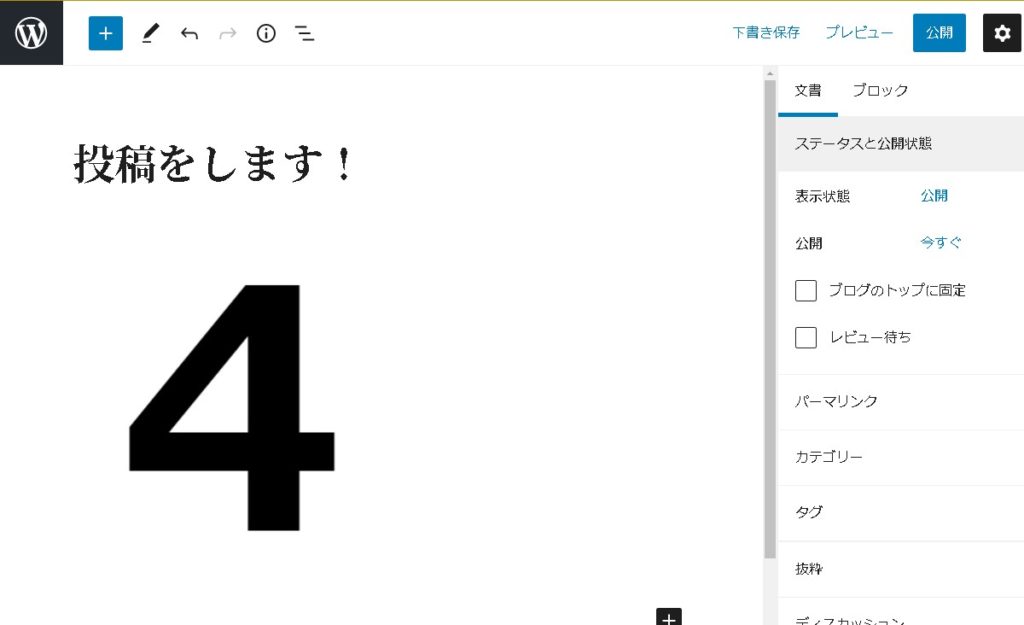Select the 文書 tab
This screenshot has height=625, width=1024.
808,91
